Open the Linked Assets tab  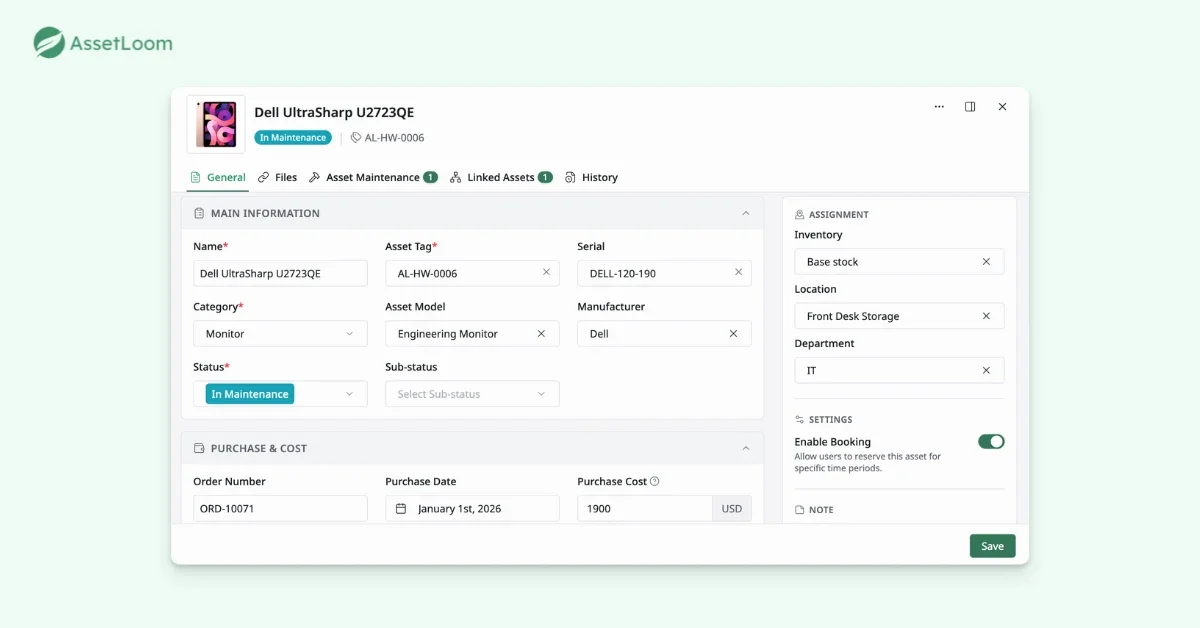[501, 177]
